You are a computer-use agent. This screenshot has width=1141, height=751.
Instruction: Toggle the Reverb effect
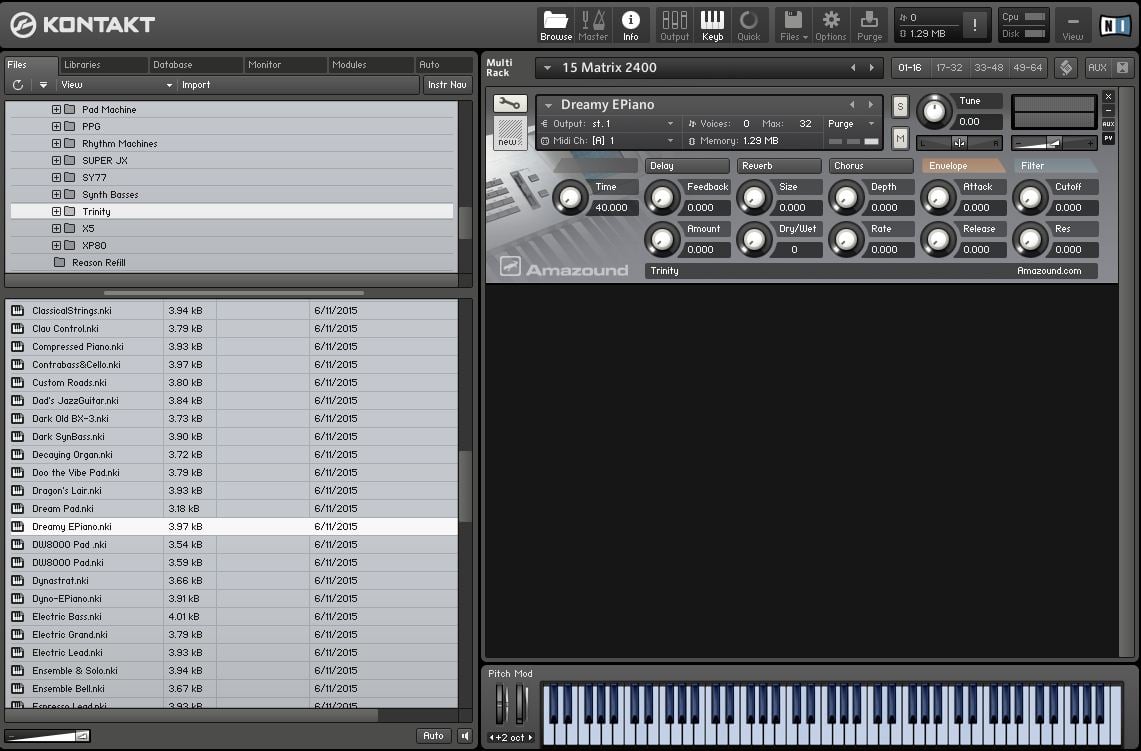[779, 166]
